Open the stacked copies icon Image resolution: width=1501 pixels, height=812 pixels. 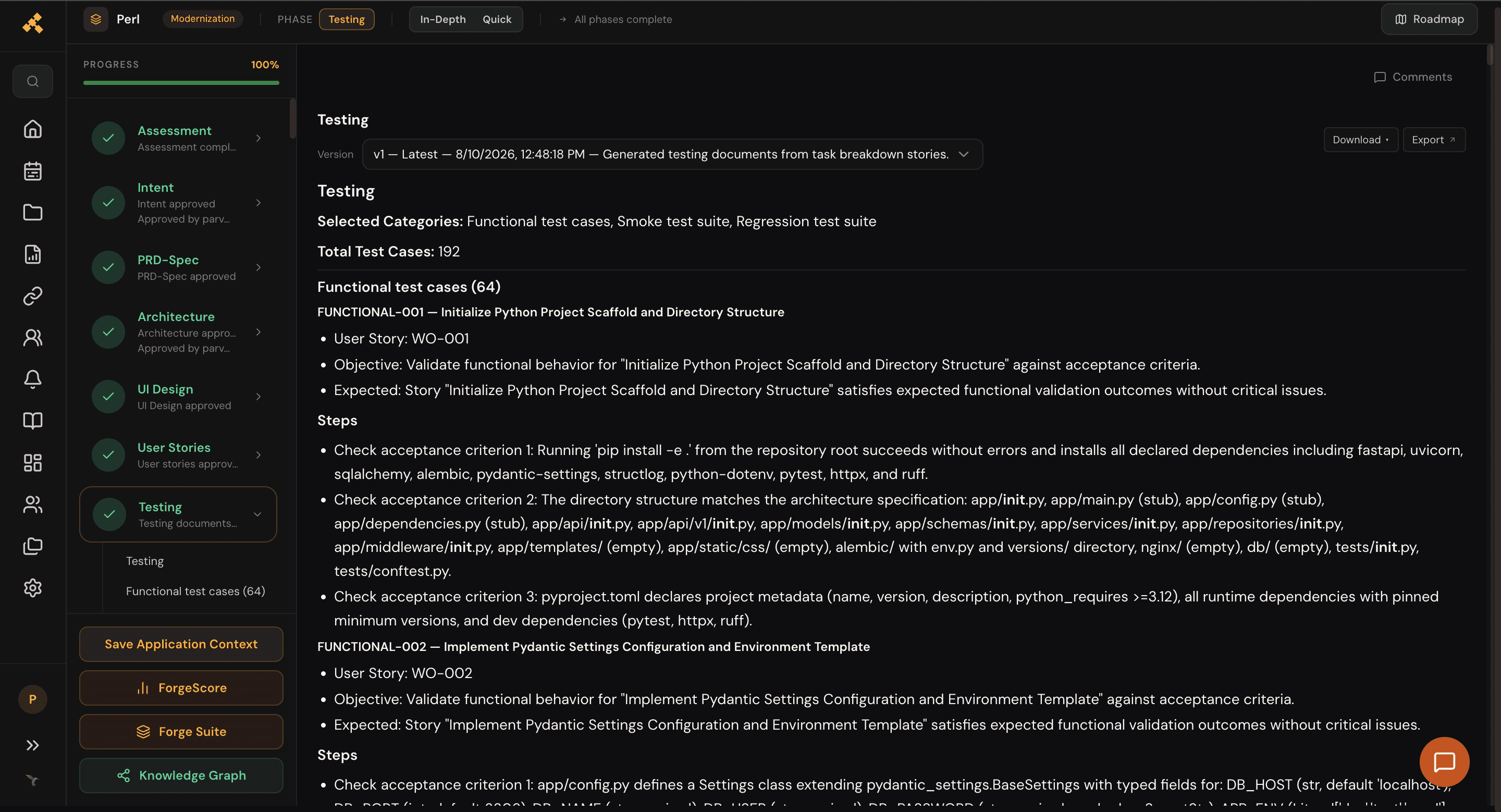tap(33, 546)
